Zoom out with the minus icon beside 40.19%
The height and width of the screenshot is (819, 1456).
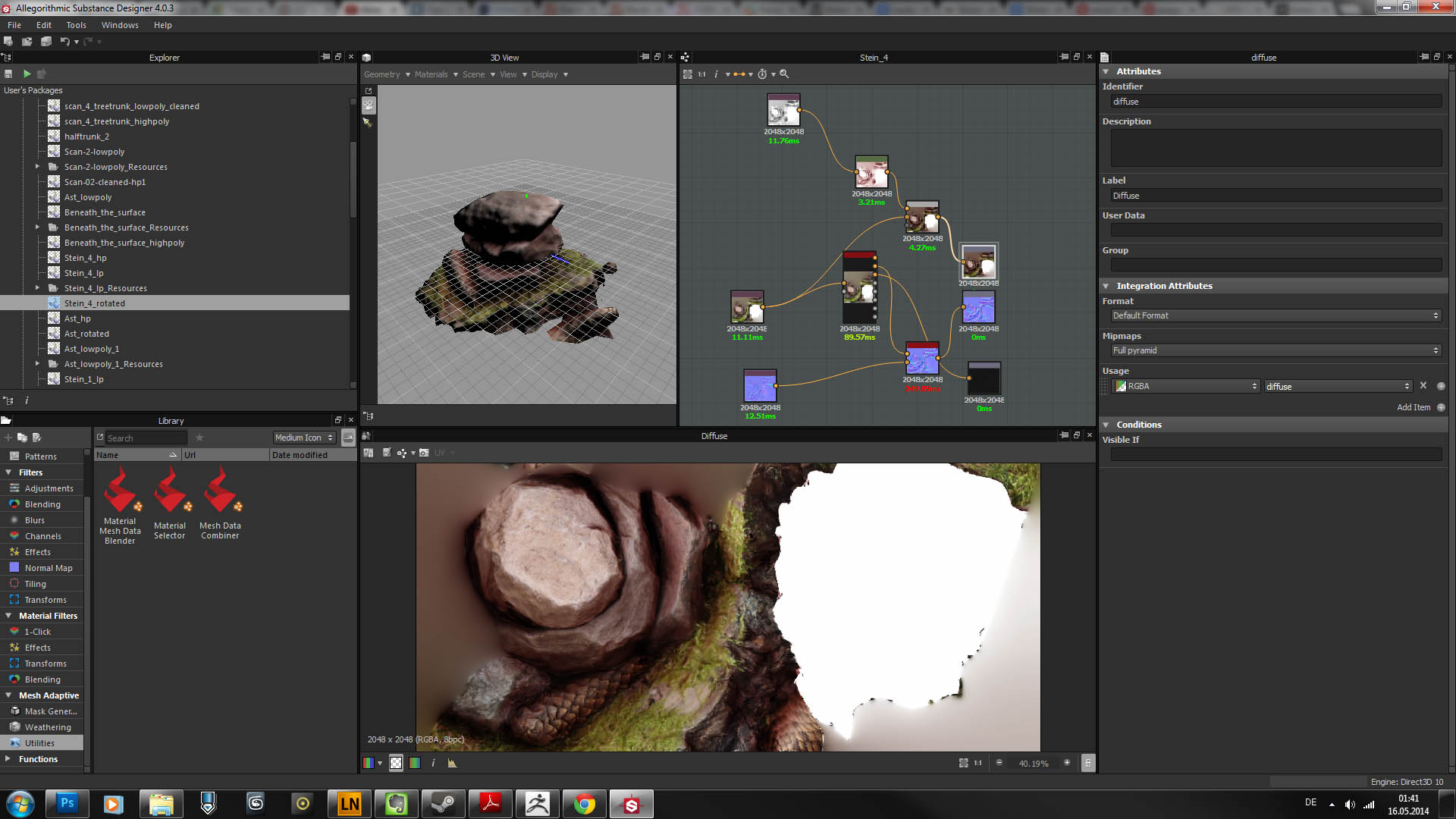tap(999, 763)
